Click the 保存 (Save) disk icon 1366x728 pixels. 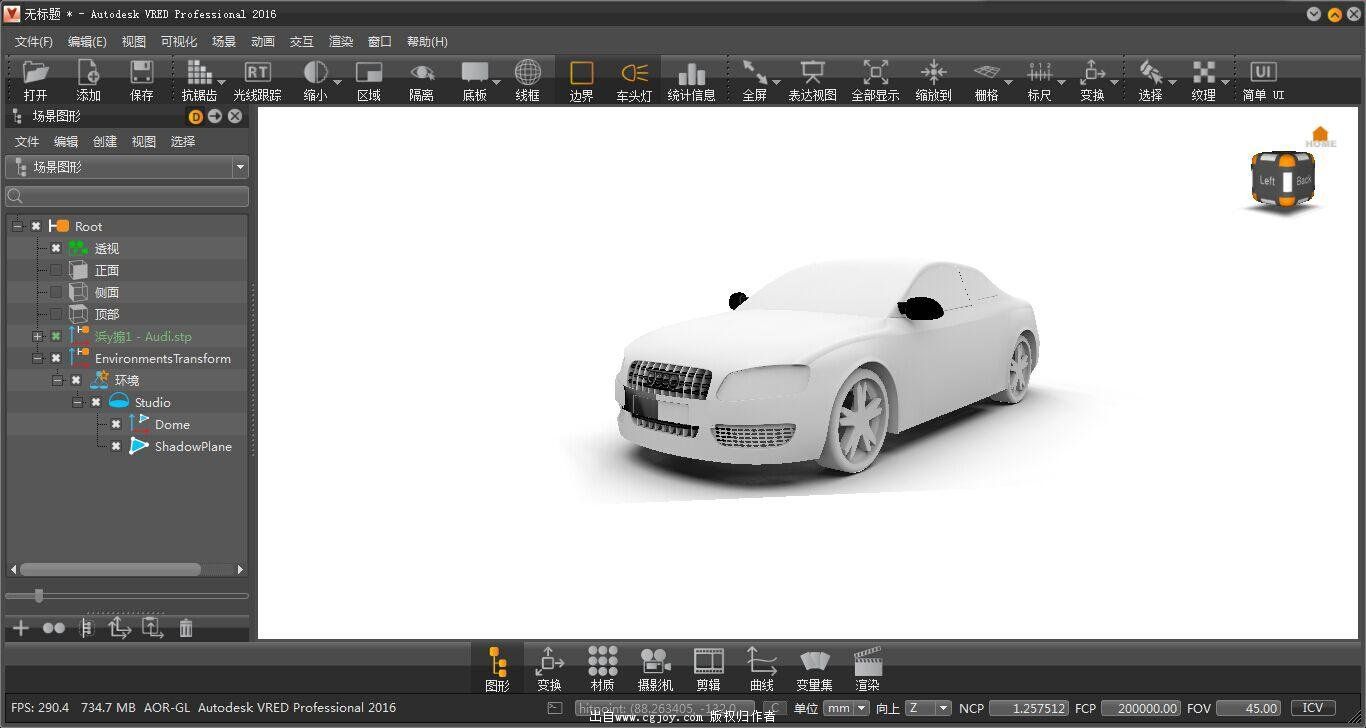[x=142, y=72]
